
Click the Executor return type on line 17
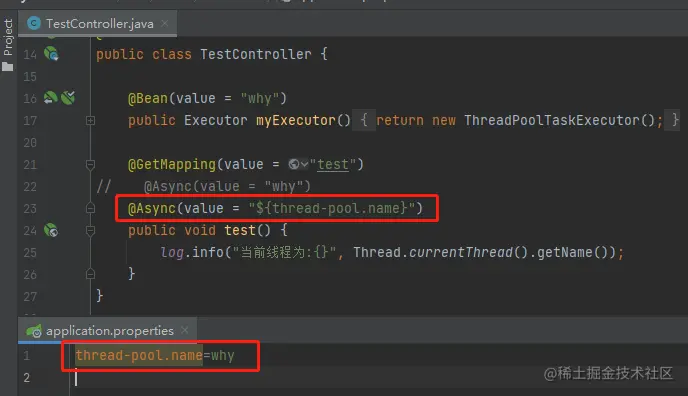tap(215, 120)
